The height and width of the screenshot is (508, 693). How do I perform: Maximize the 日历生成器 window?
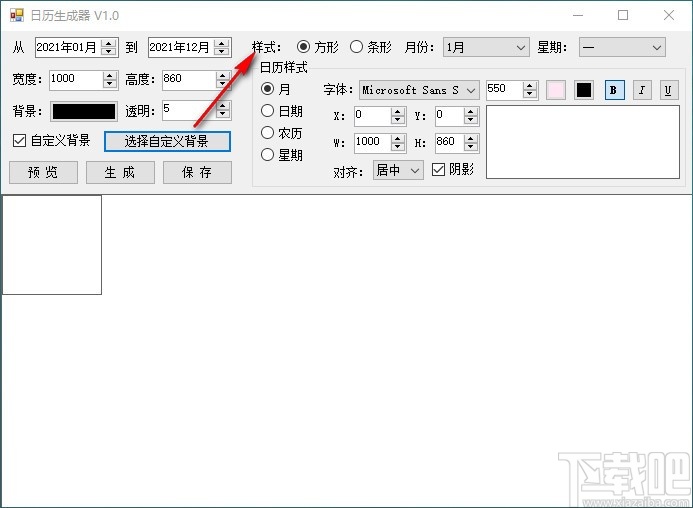(x=623, y=15)
